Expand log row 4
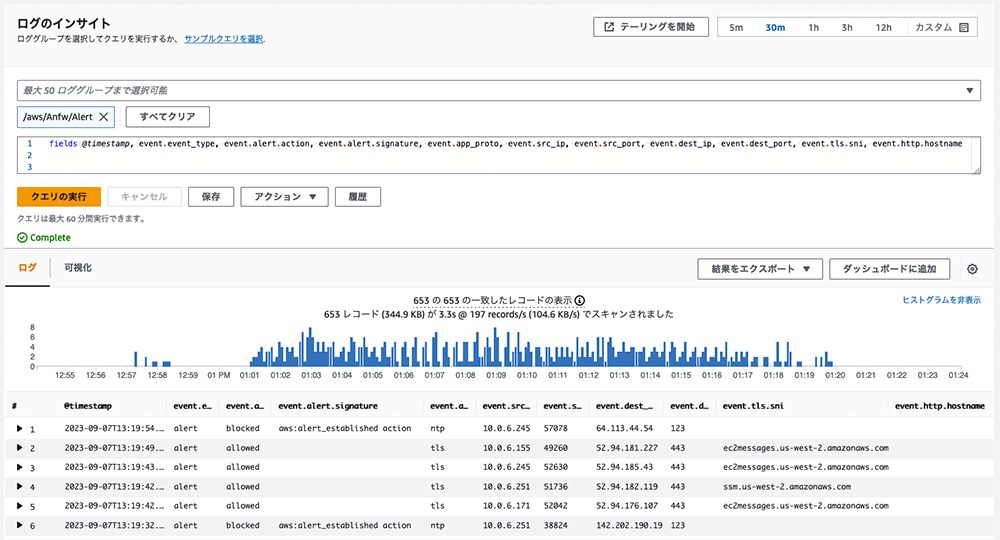 coord(19,486)
